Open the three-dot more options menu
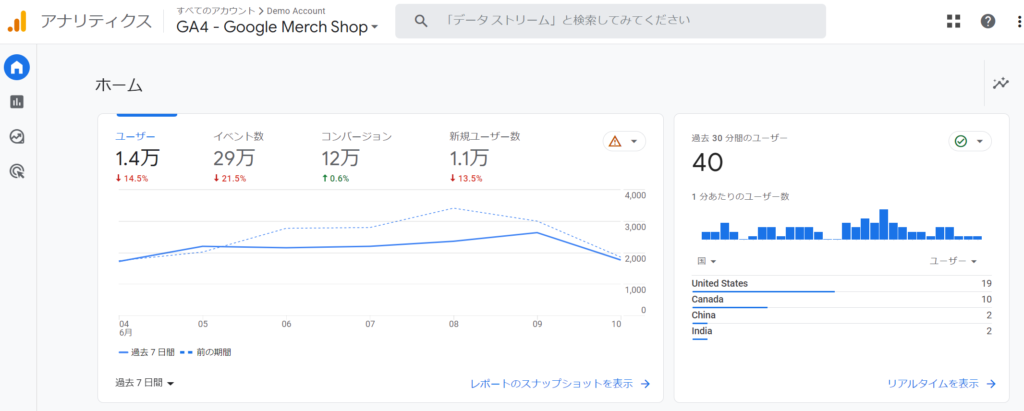This screenshot has width=1024, height=411. [x=1019, y=21]
